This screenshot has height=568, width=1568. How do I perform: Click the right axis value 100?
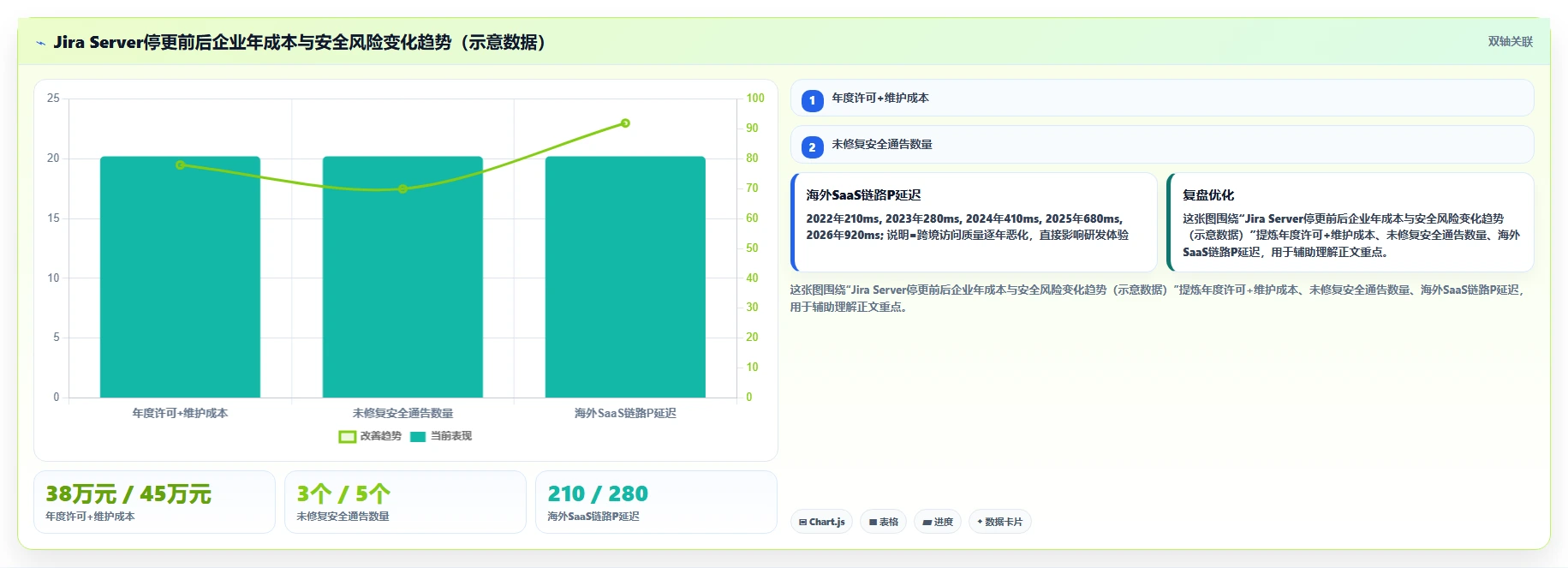click(755, 99)
